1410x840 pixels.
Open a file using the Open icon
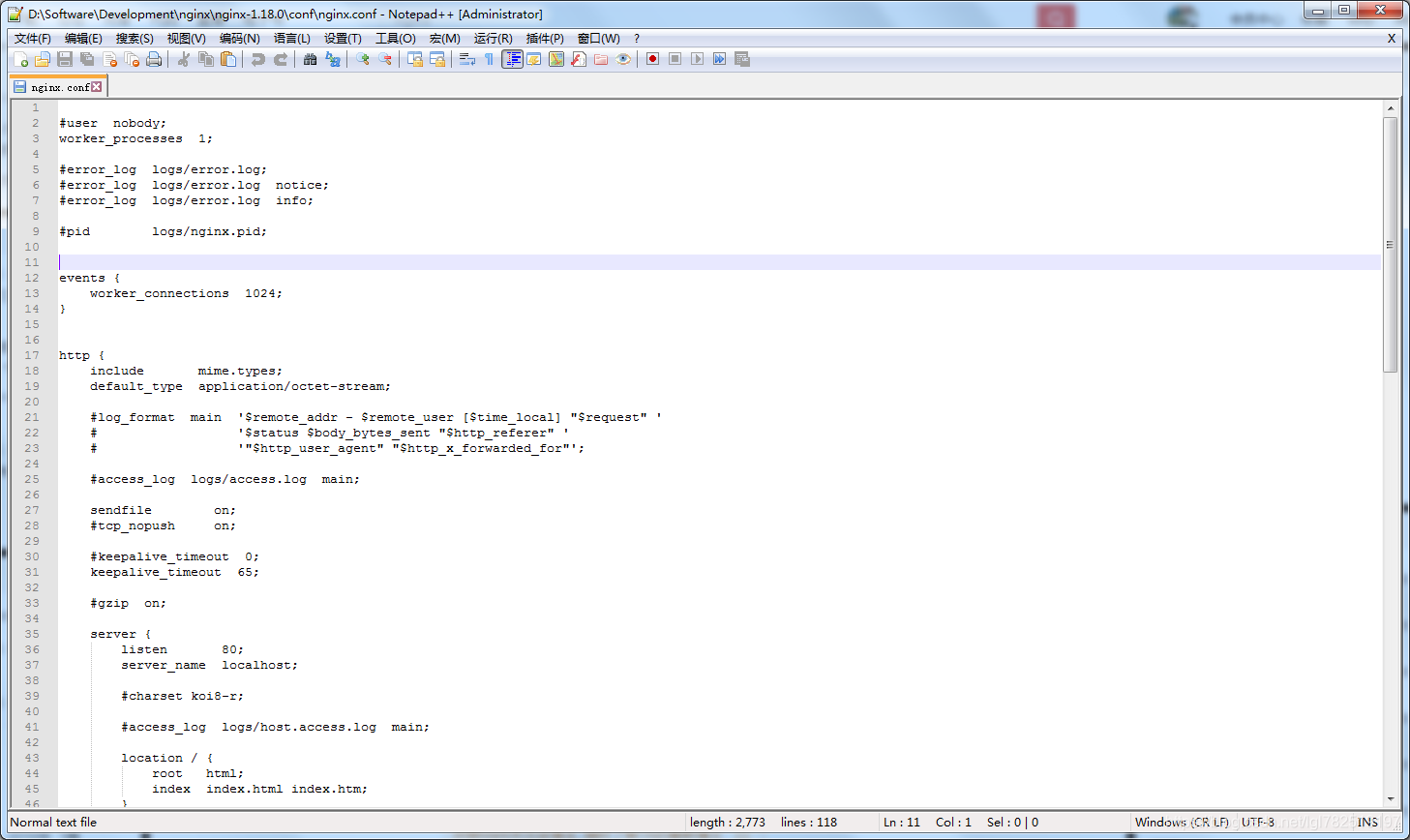pos(43,59)
